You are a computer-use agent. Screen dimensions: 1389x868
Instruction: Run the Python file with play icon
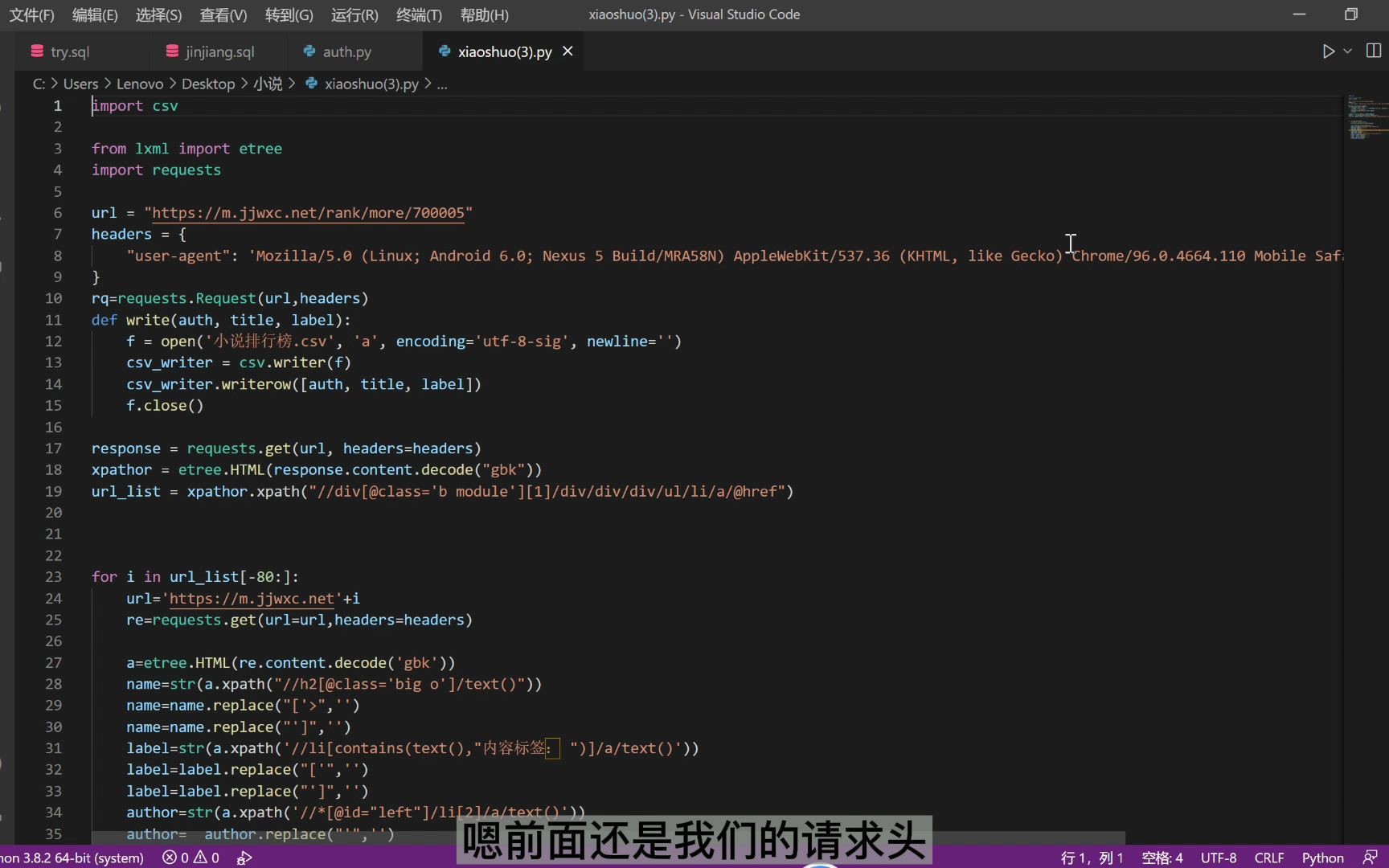(x=1328, y=51)
